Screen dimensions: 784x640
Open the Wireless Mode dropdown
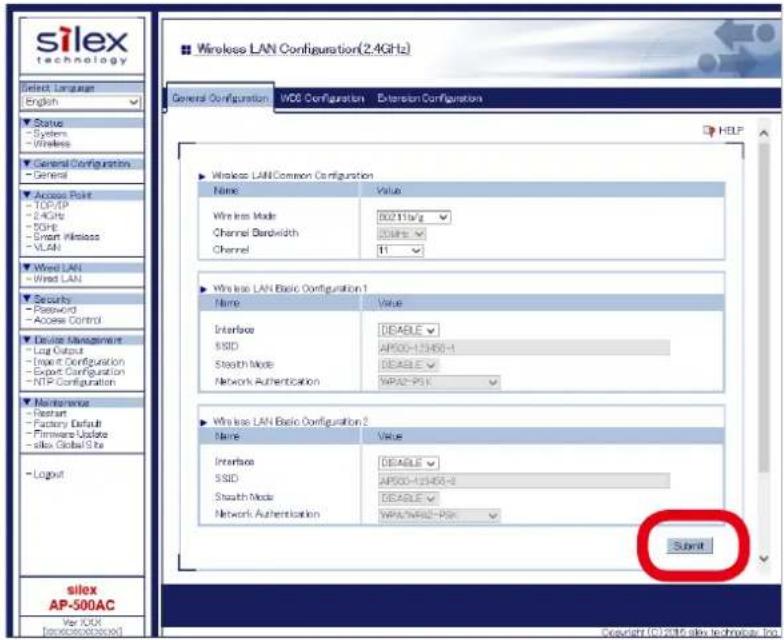[x=414, y=217]
